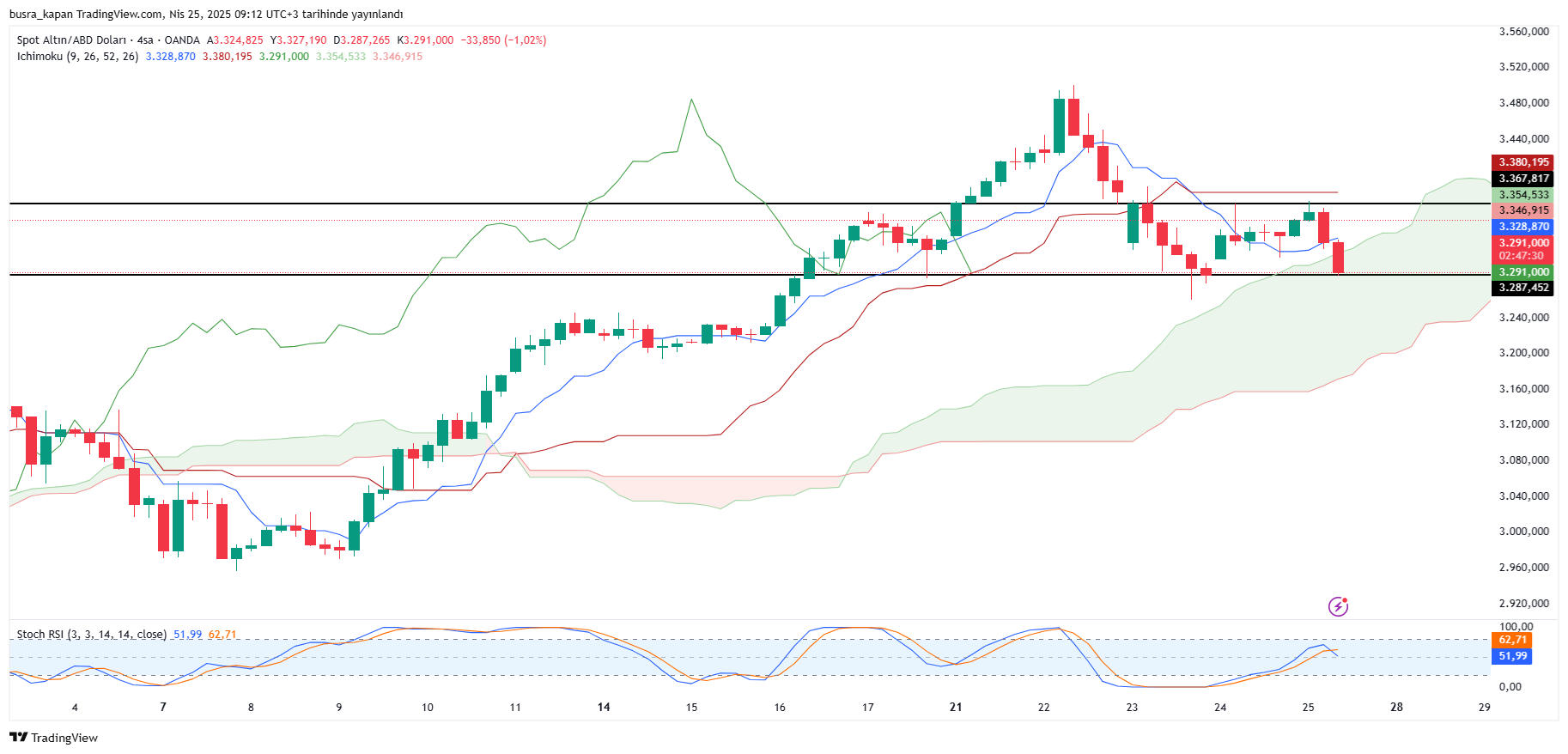This screenshot has height=754, width=1568.
Task: Click the TradingView logo at bottom left
Action: 53,738
